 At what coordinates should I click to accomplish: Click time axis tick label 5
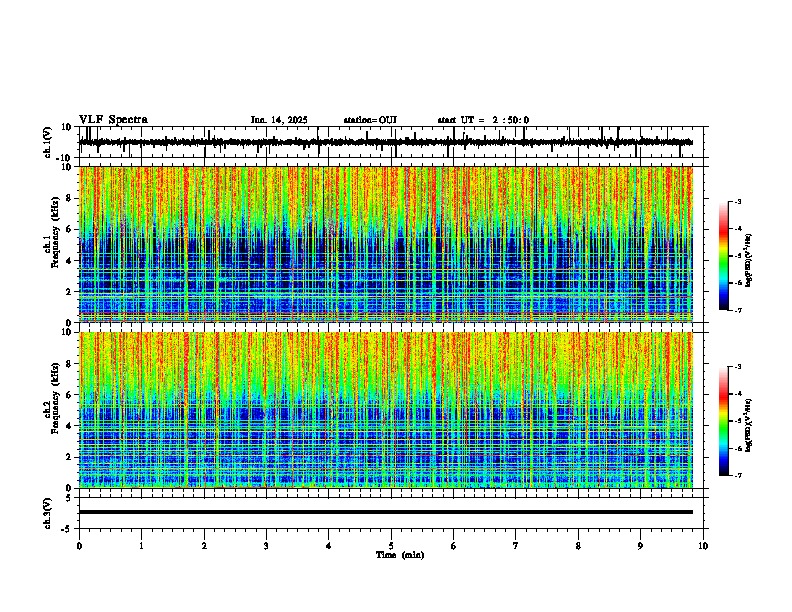point(391,546)
